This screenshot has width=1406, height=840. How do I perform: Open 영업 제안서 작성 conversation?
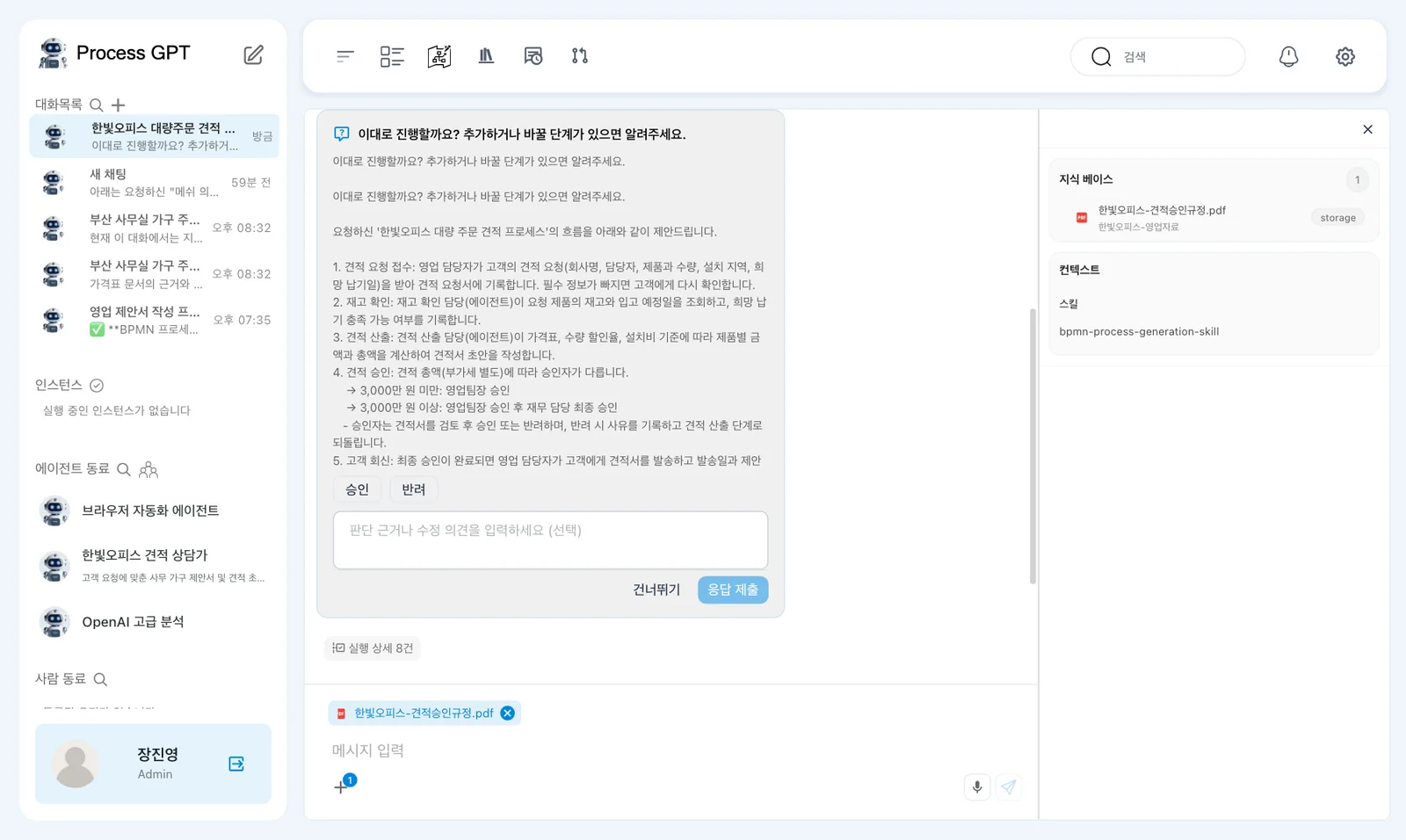tap(155, 320)
